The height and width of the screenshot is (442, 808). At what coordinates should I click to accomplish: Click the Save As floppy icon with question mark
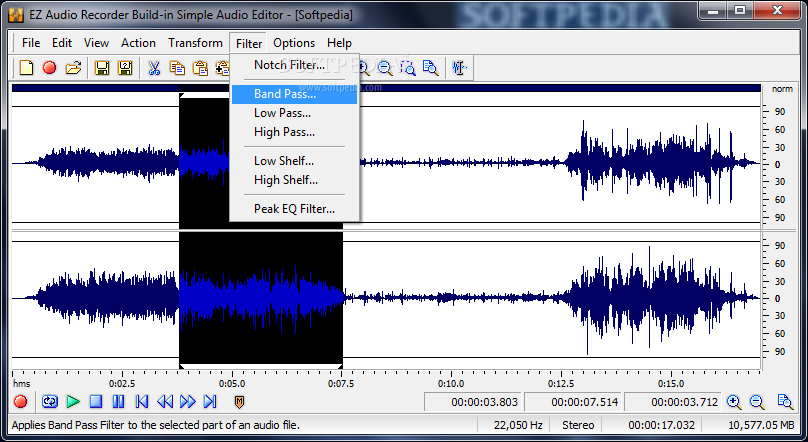pyautogui.click(x=125, y=67)
